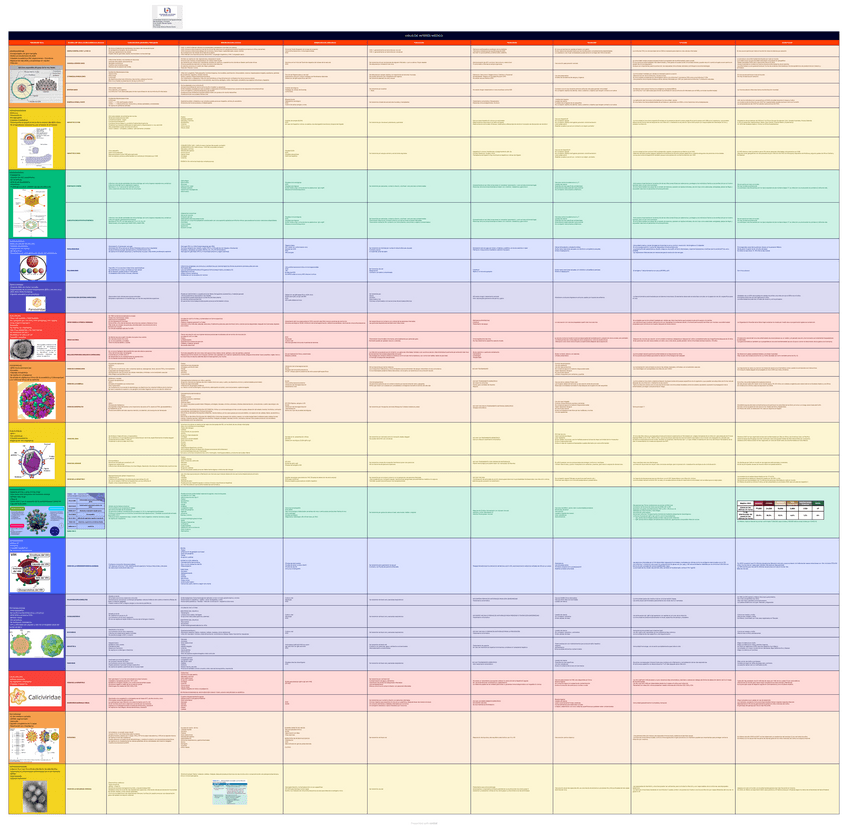Open the blue embedded table beside the coronavirus illustration
848x826 pixels.
pyautogui.click(x=86, y=511)
